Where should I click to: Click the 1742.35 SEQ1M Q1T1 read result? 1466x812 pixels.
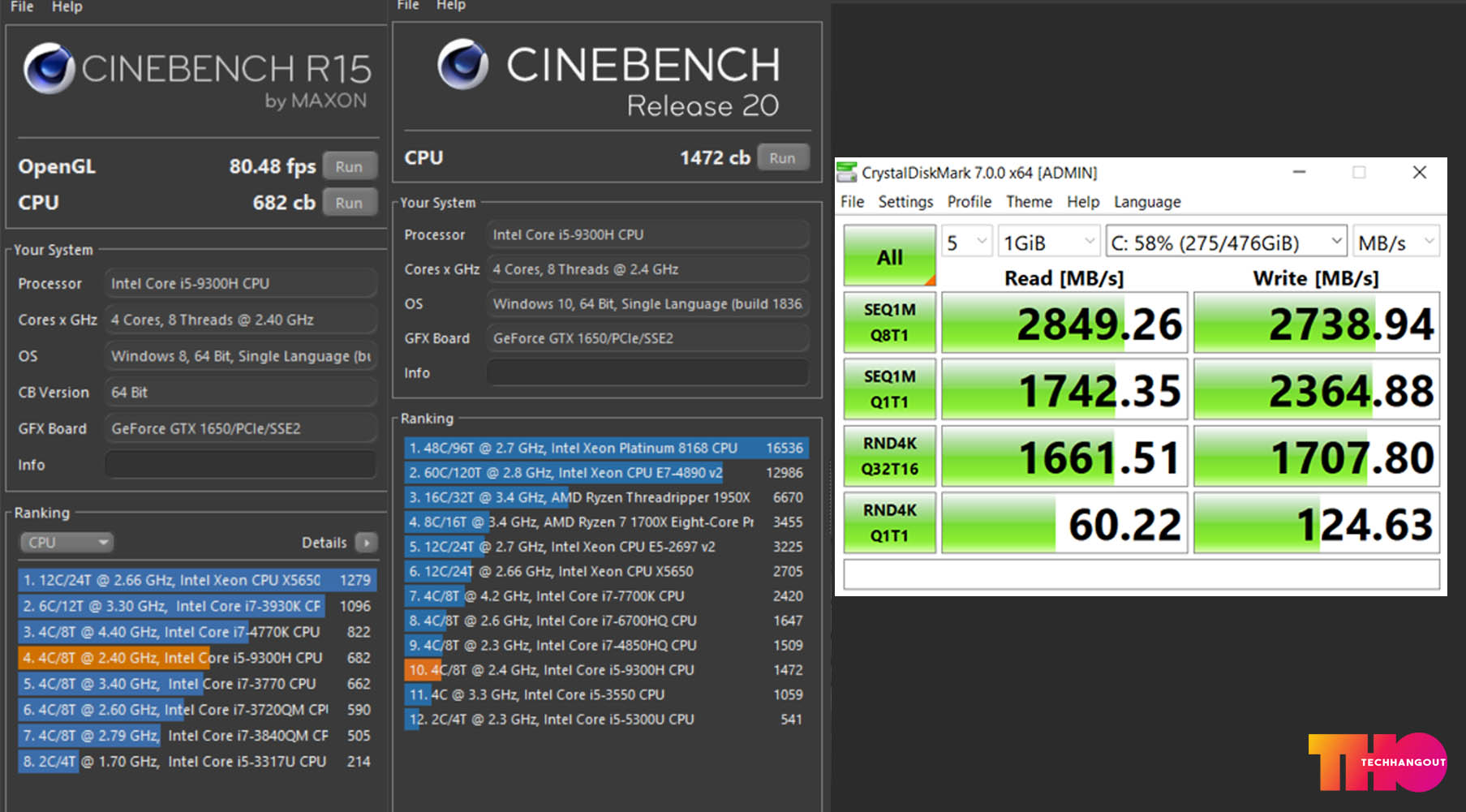click(x=1064, y=389)
